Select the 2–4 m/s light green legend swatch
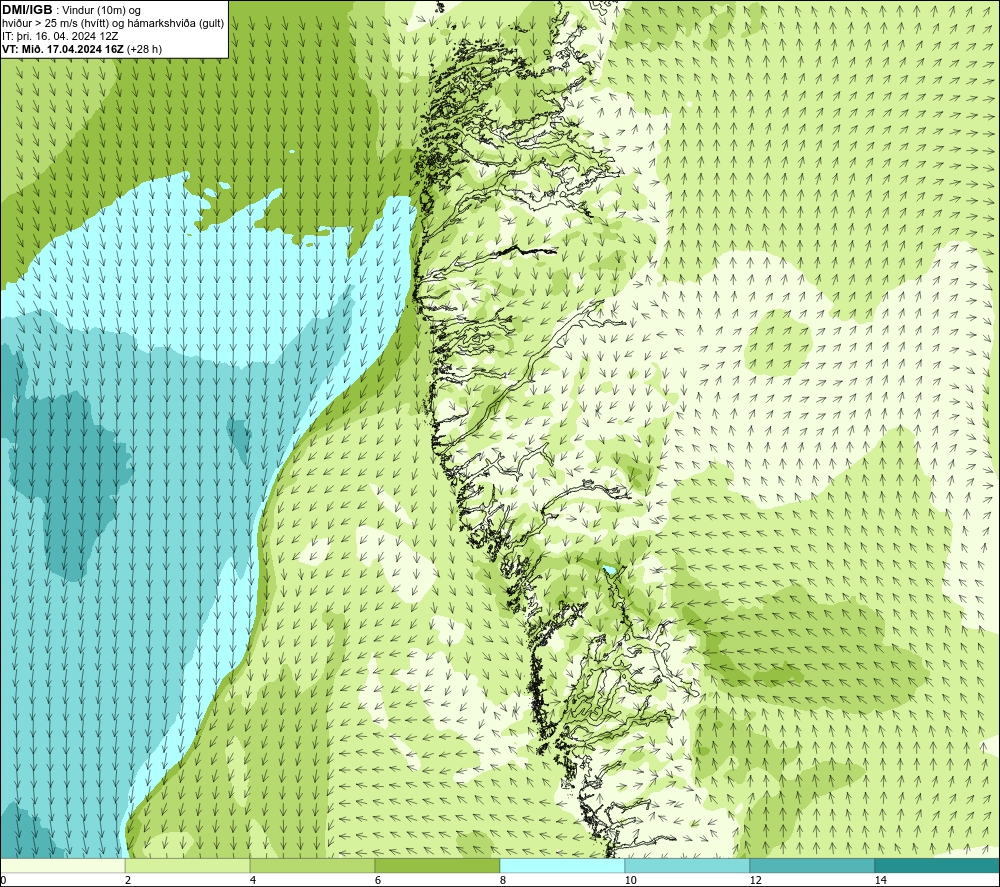The width and height of the screenshot is (1000, 887). click(188, 865)
